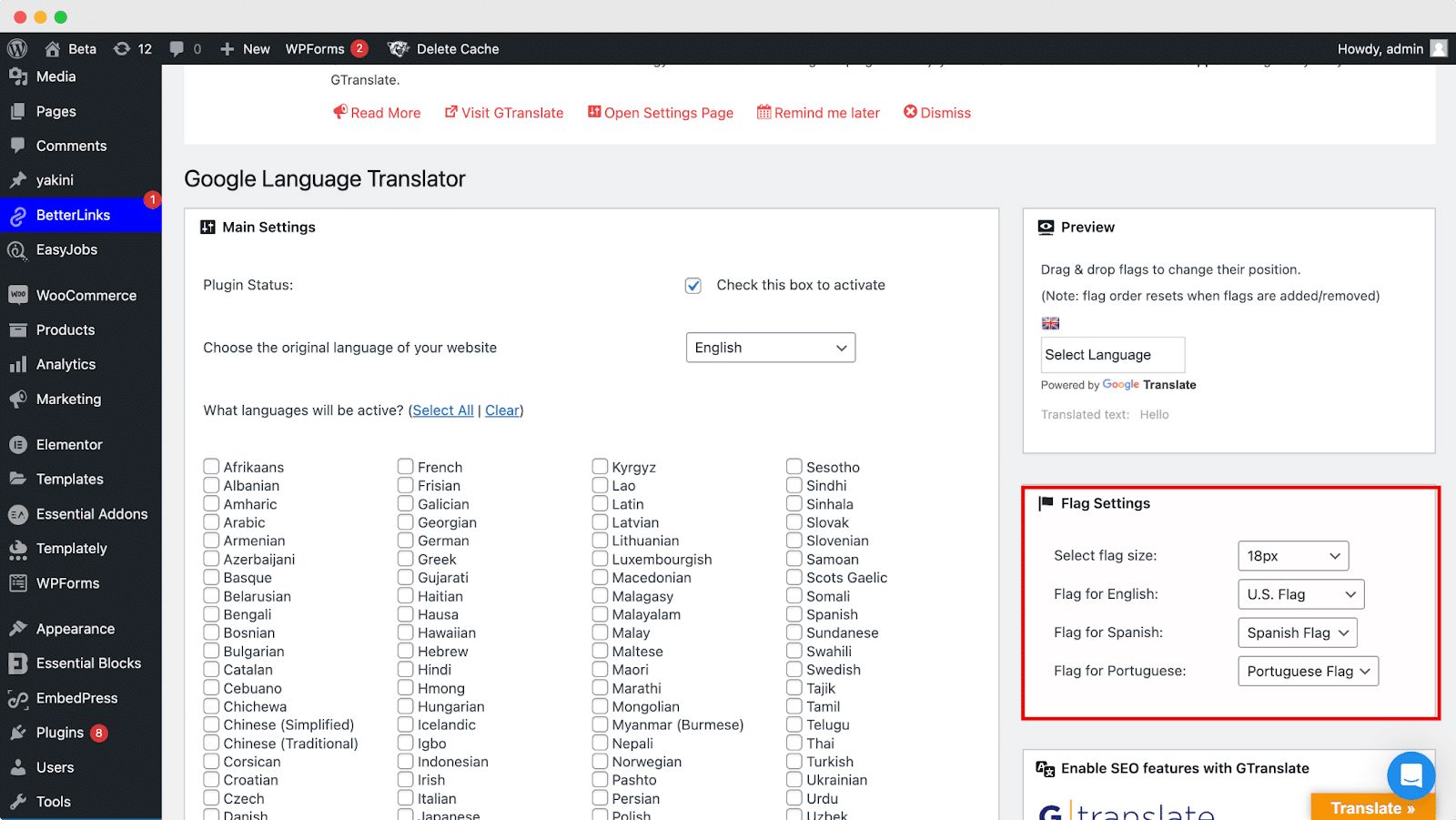The image size is (1456, 820).
Task: Click the WordPress logo in the admin bar
Action: pos(16,48)
